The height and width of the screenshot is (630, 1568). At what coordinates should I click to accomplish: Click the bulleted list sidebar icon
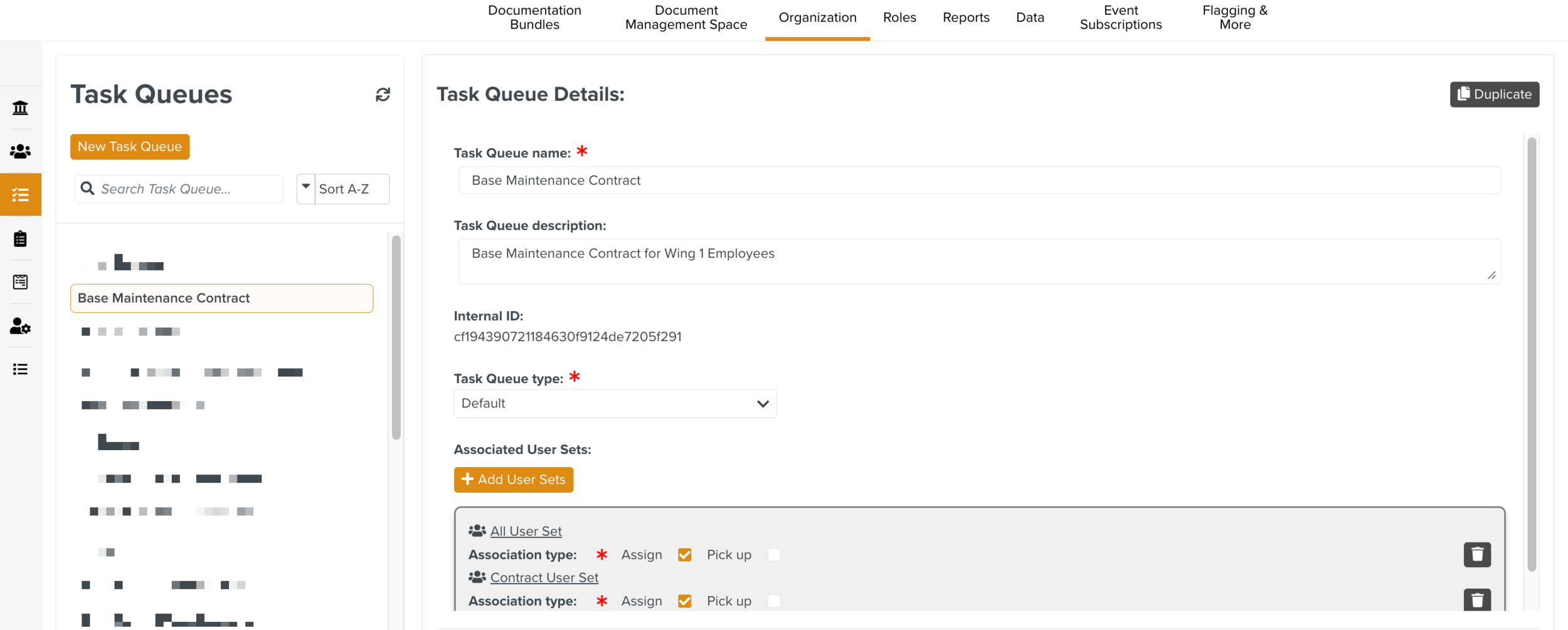click(20, 369)
